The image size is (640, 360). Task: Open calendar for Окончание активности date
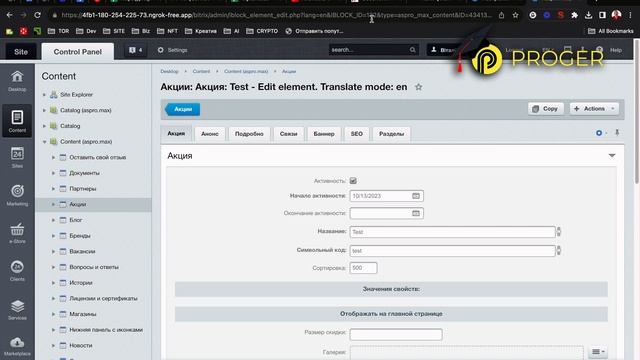point(416,213)
